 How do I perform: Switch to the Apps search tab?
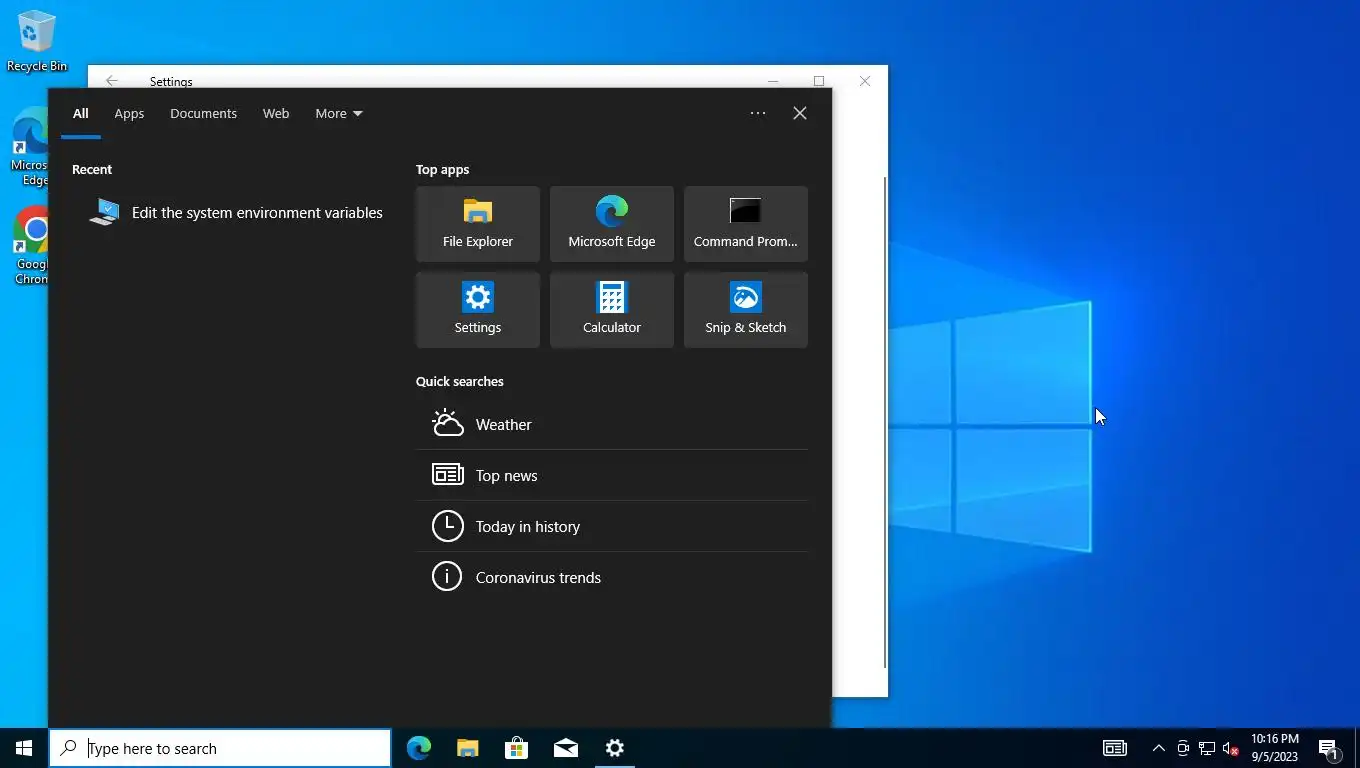pos(129,113)
